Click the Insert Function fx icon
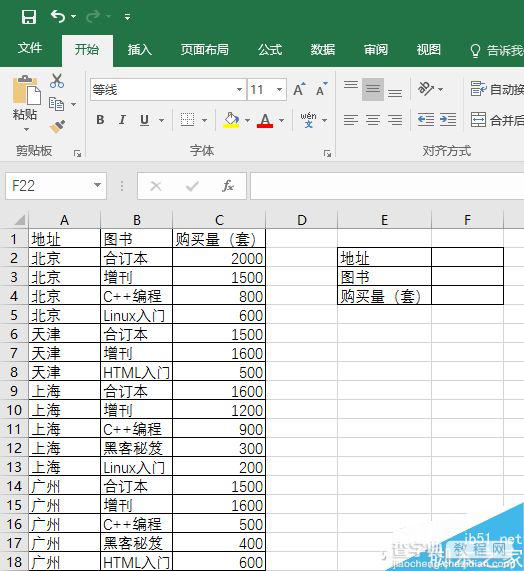Screen dimensions: 524x571 point(228,186)
